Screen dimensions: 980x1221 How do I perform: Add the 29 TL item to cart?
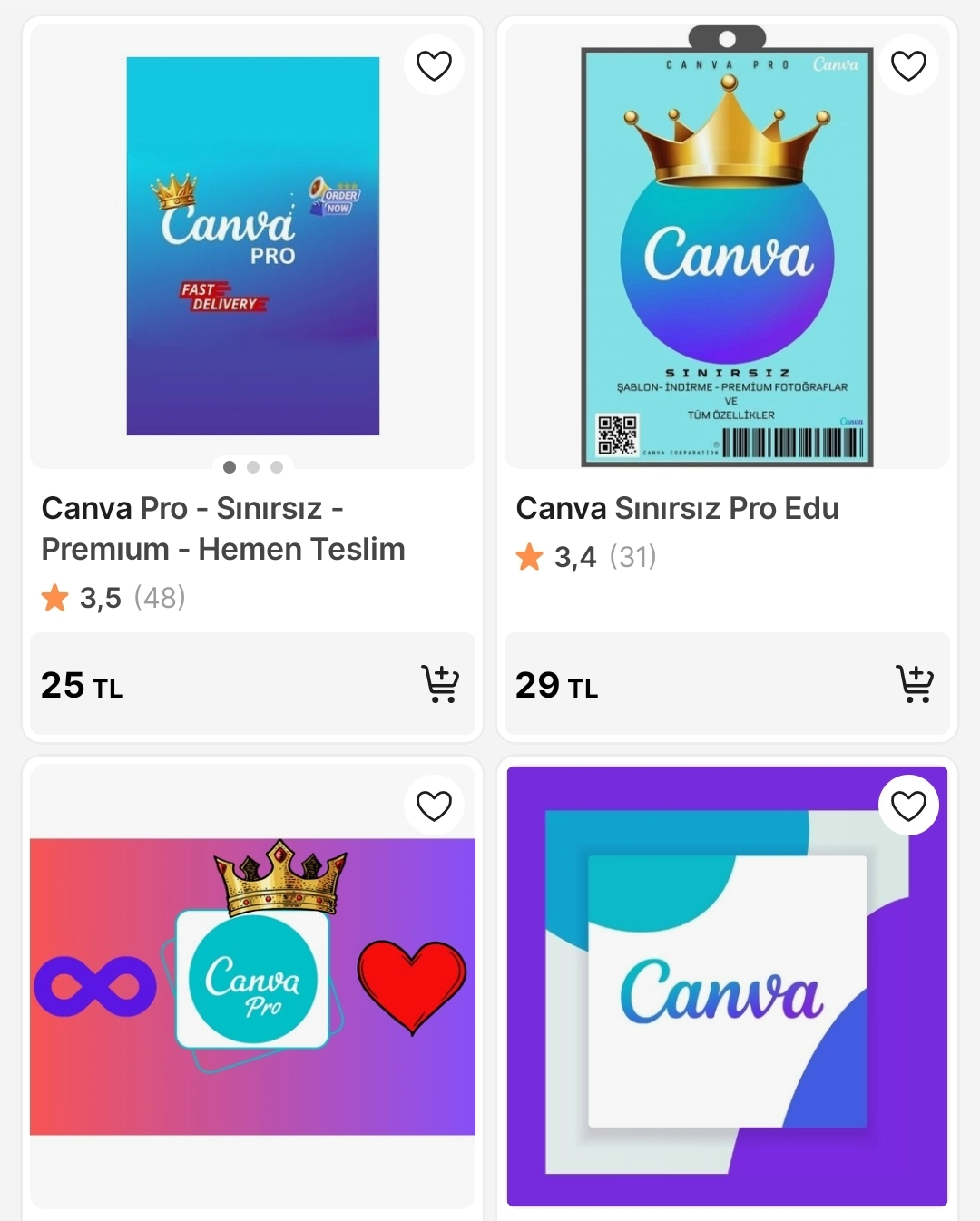tap(915, 684)
